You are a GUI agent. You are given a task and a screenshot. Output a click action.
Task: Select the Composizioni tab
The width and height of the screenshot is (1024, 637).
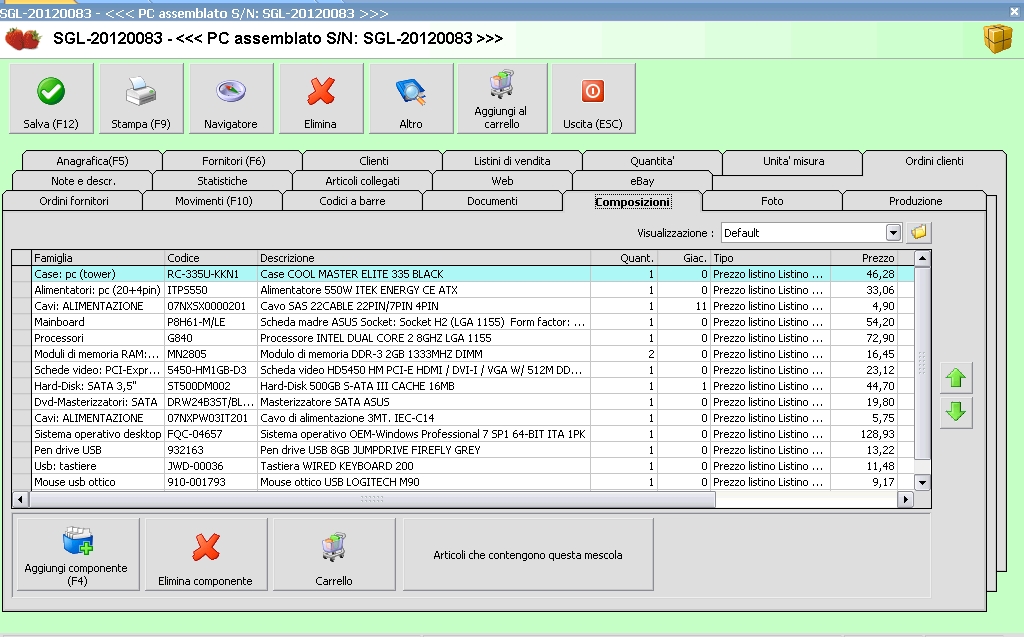[632, 202]
